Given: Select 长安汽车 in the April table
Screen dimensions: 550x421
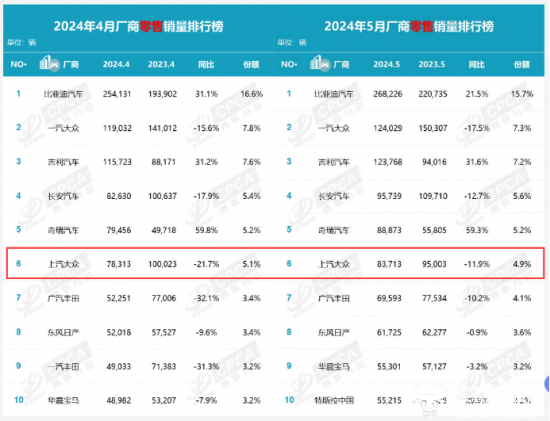Looking at the screenshot, I should 63,196.
